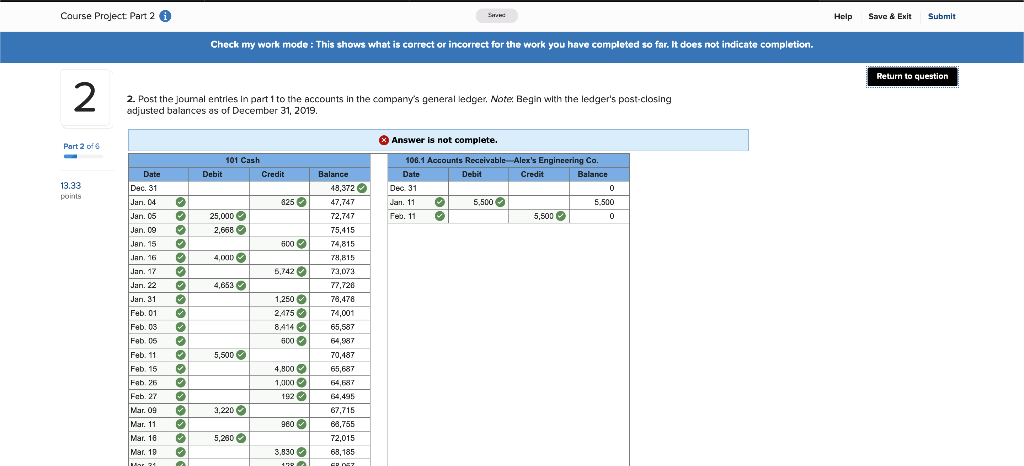Viewport: 1024px width, 466px height.
Task: Click the check icon beside Cash Mar. 09 date
Action: pyautogui.click(x=180, y=411)
